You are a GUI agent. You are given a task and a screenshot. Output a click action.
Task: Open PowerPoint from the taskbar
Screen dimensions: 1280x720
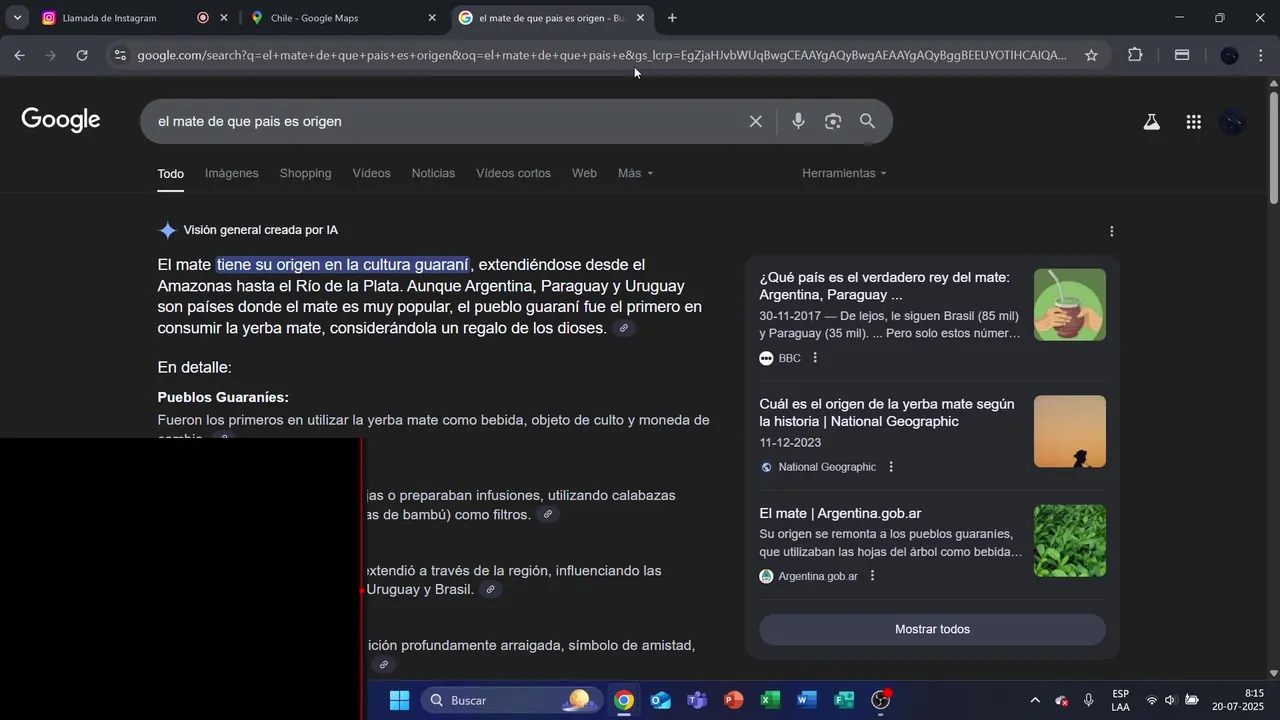[733, 700]
